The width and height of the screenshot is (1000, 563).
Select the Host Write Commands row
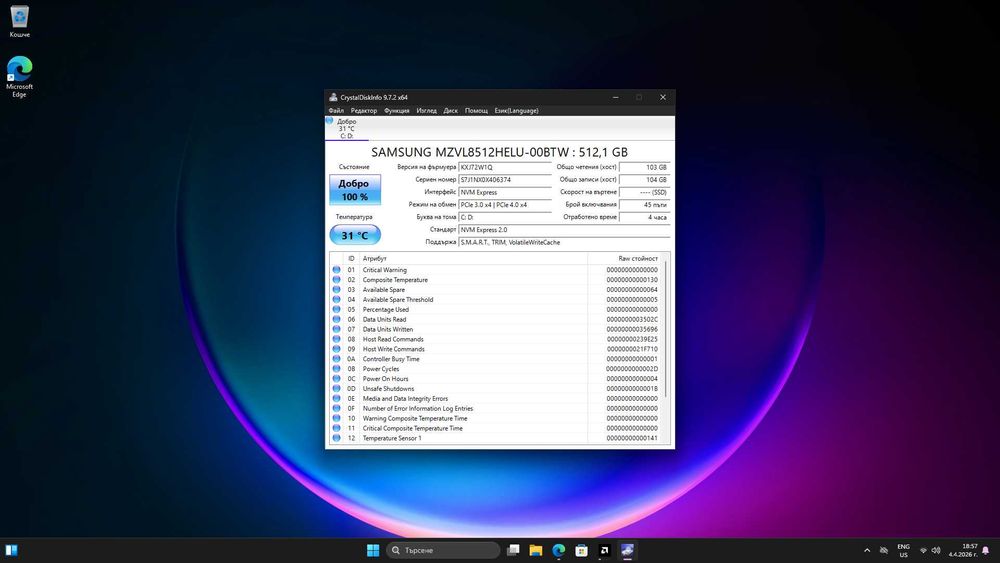[x=496, y=349]
